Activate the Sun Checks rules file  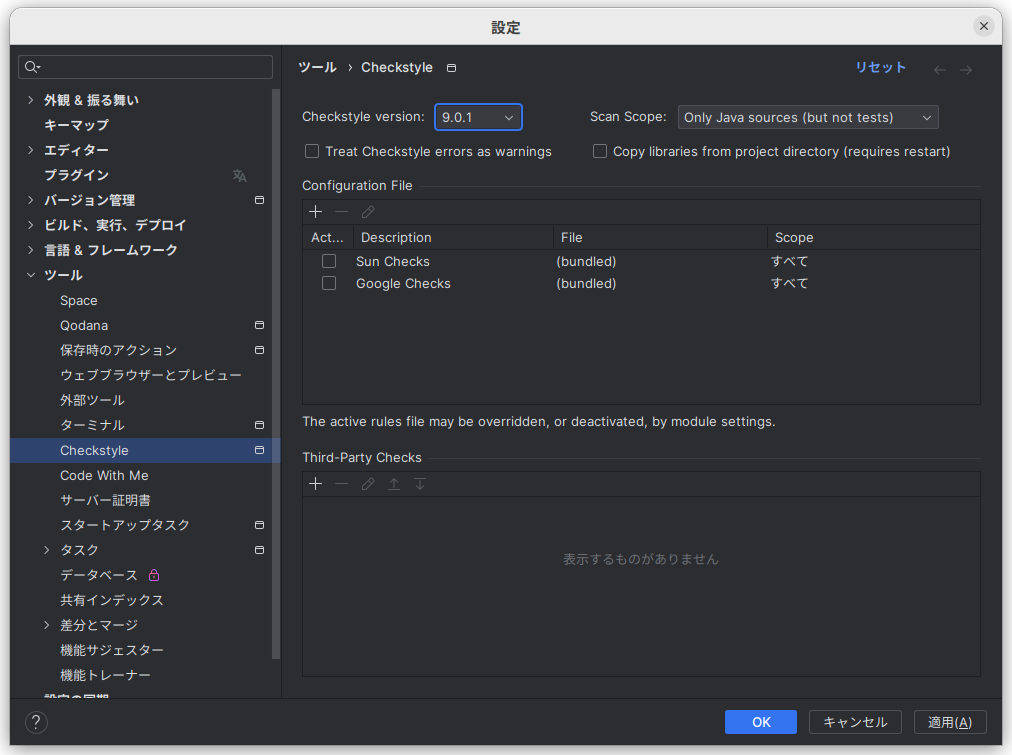pyautogui.click(x=329, y=261)
